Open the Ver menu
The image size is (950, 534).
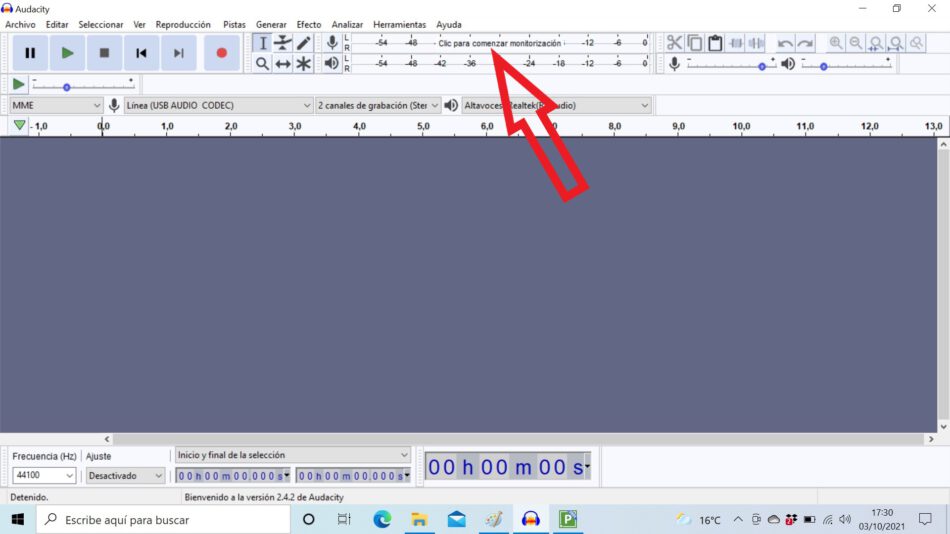point(139,25)
